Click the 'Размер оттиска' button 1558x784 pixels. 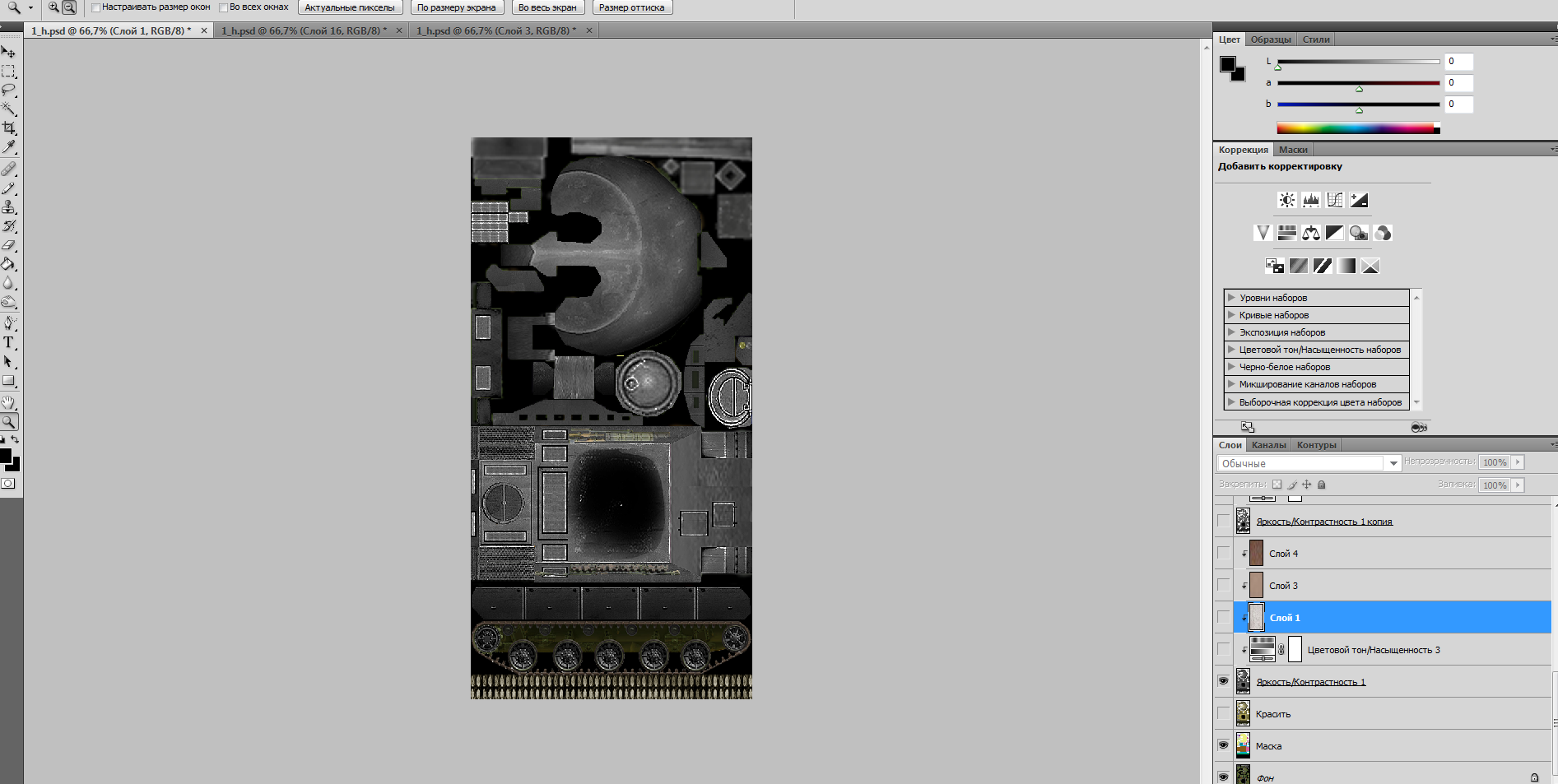632,7
